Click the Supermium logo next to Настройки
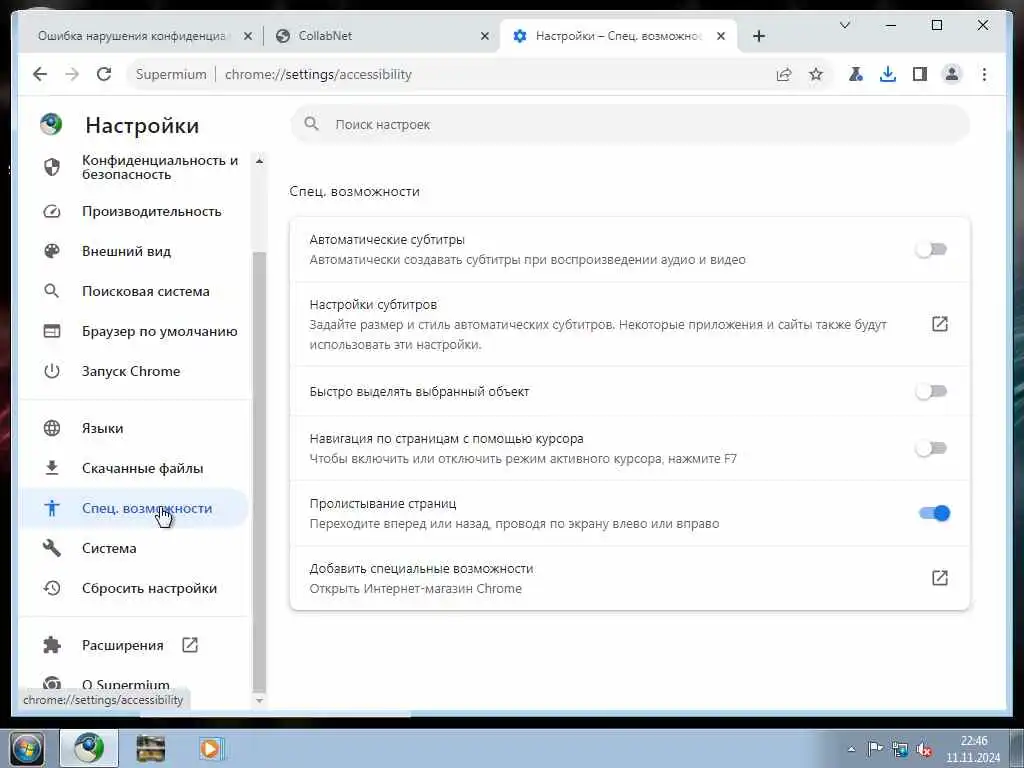Viewport: 1024px width, 768px height. coord(51,124)
